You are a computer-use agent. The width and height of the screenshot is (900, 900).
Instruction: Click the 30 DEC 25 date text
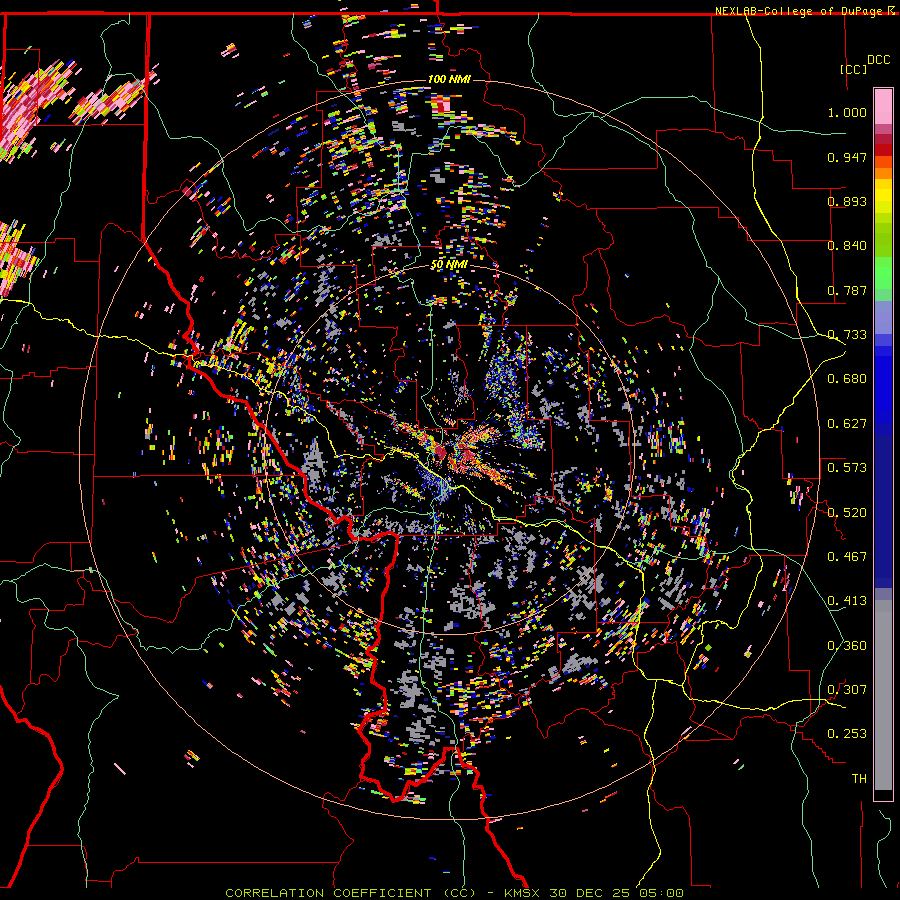tap(589, 893)
